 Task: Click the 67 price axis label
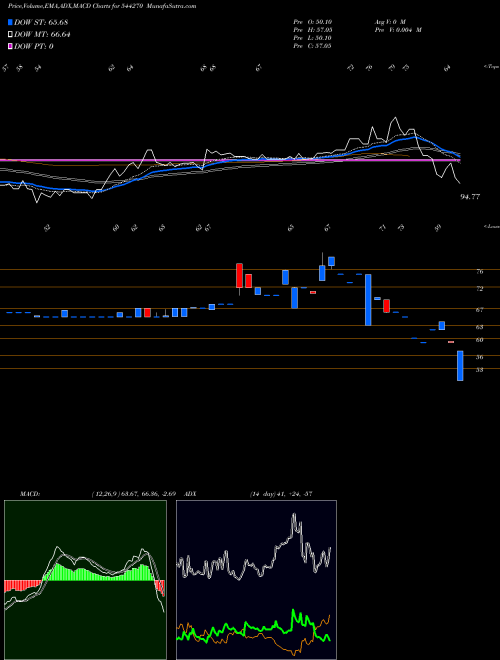(479, 310)
